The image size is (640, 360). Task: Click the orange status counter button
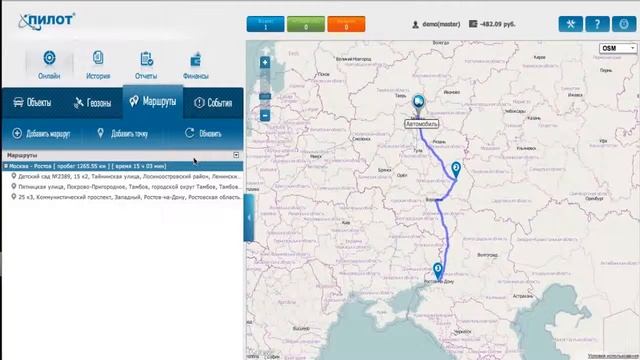346,24
